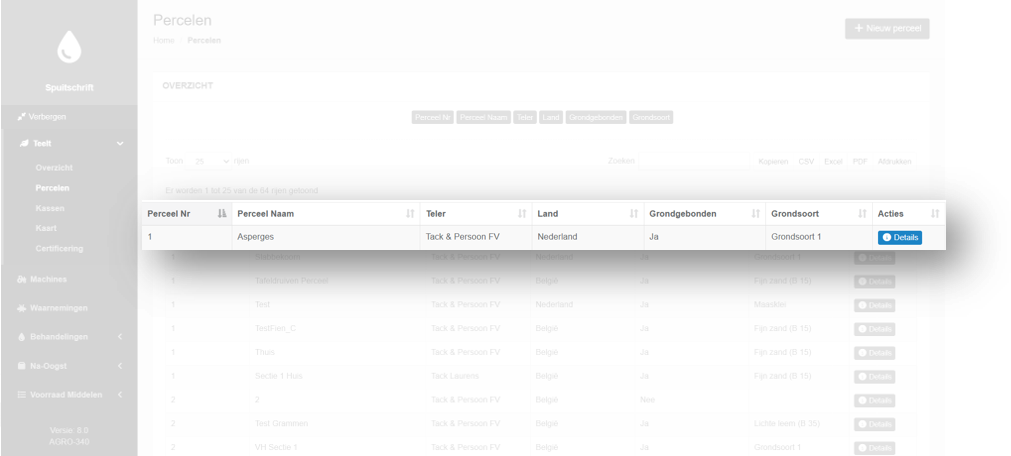Image resolution: width=1011 pixels, height=456 pixels.
Task: Open Details for the TestFien_C row
Action: point(874,329)
